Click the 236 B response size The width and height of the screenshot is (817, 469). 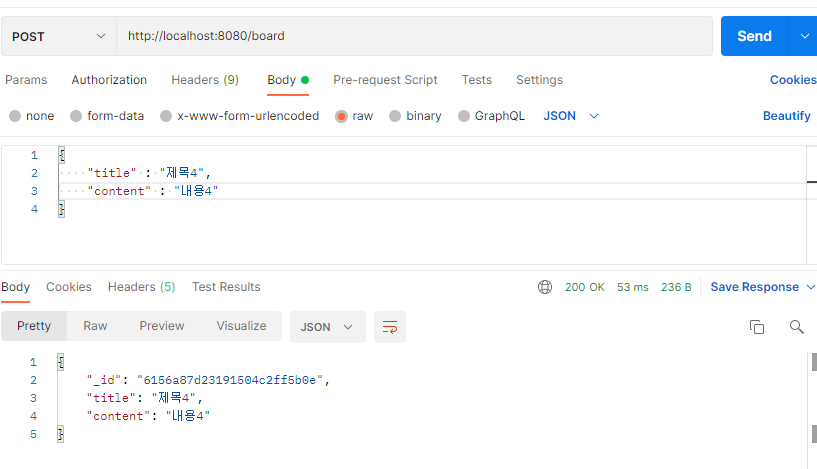676,287
